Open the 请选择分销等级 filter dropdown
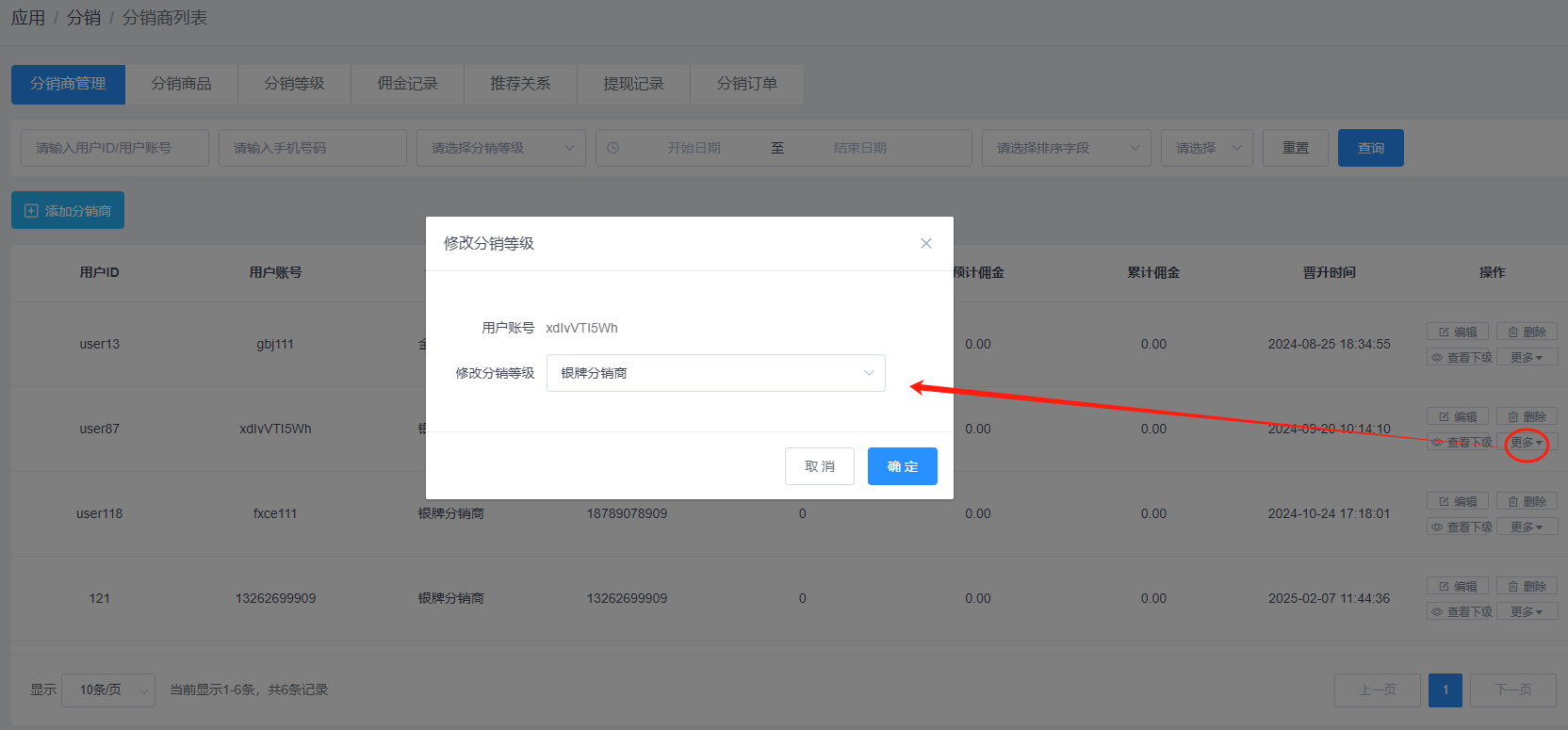The height and width of the screenshot is (730, 1568). click(x=500, y=148)
